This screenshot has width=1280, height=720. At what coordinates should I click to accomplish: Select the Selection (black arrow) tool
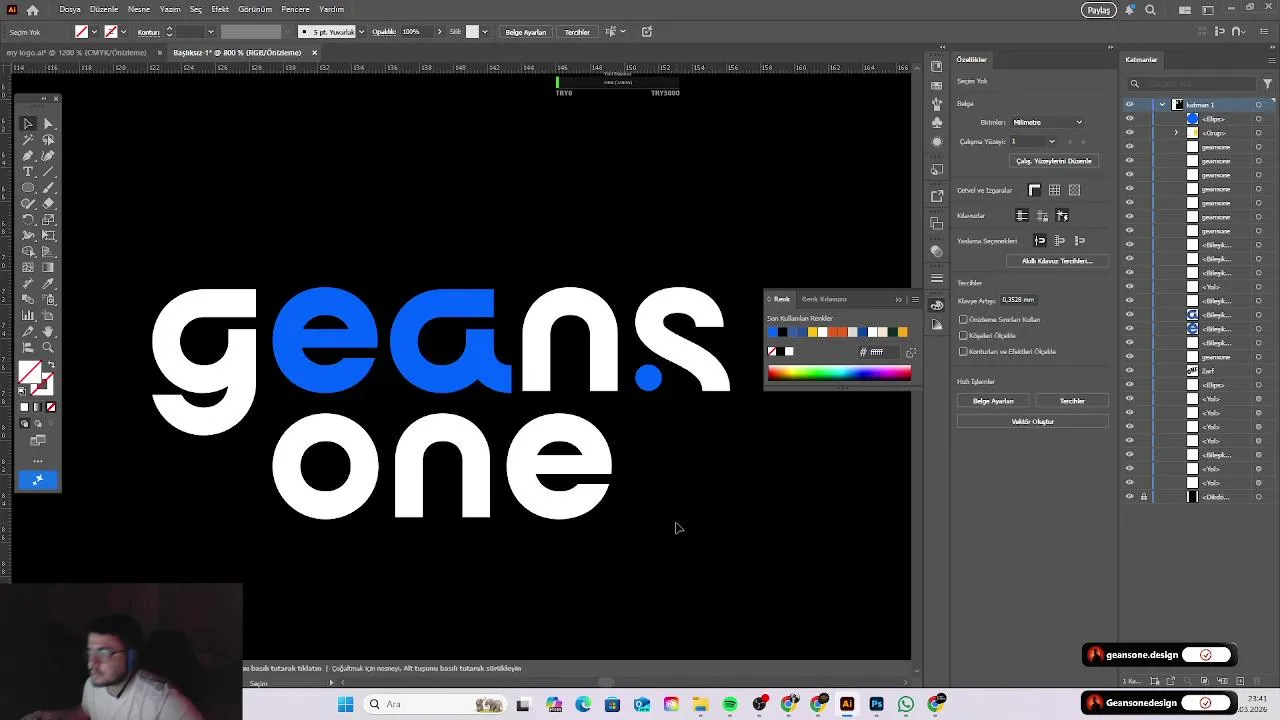pyautogui.click(x=28, y=124)
